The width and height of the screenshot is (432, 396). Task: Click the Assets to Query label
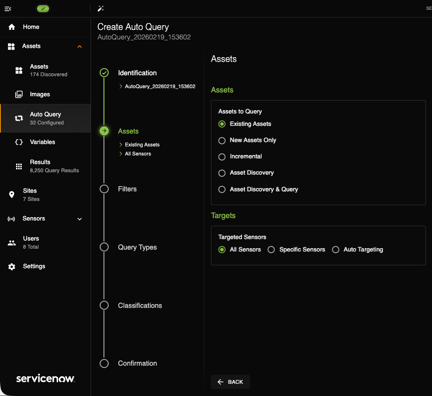pyautogui.click(x=240, y=111)
